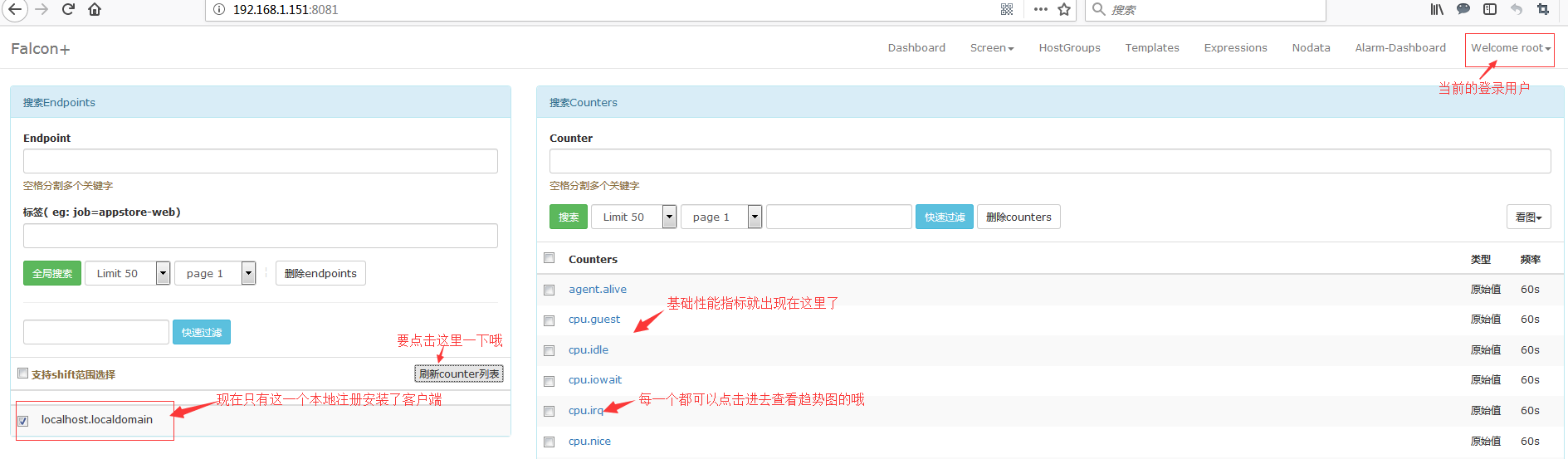Open the 看图 dropdown button
Screen dimensions: 1568x459
[x=1528, y=217]
